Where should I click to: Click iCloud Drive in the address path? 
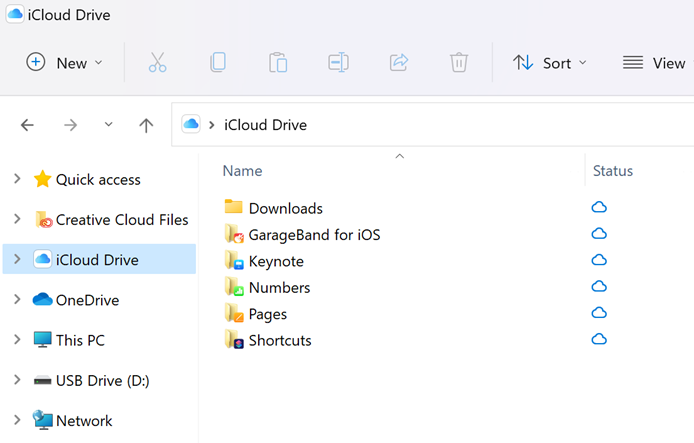click(265, 125)
